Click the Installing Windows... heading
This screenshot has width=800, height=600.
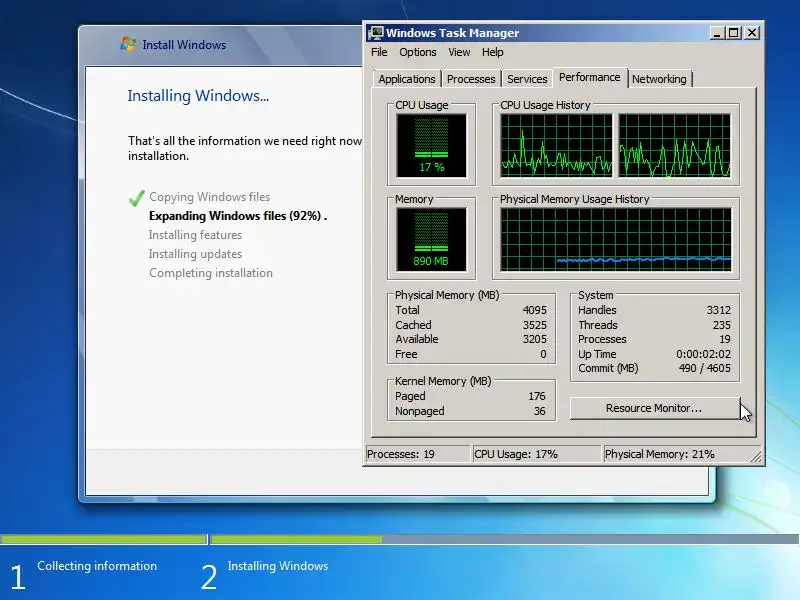click(198, 96)
